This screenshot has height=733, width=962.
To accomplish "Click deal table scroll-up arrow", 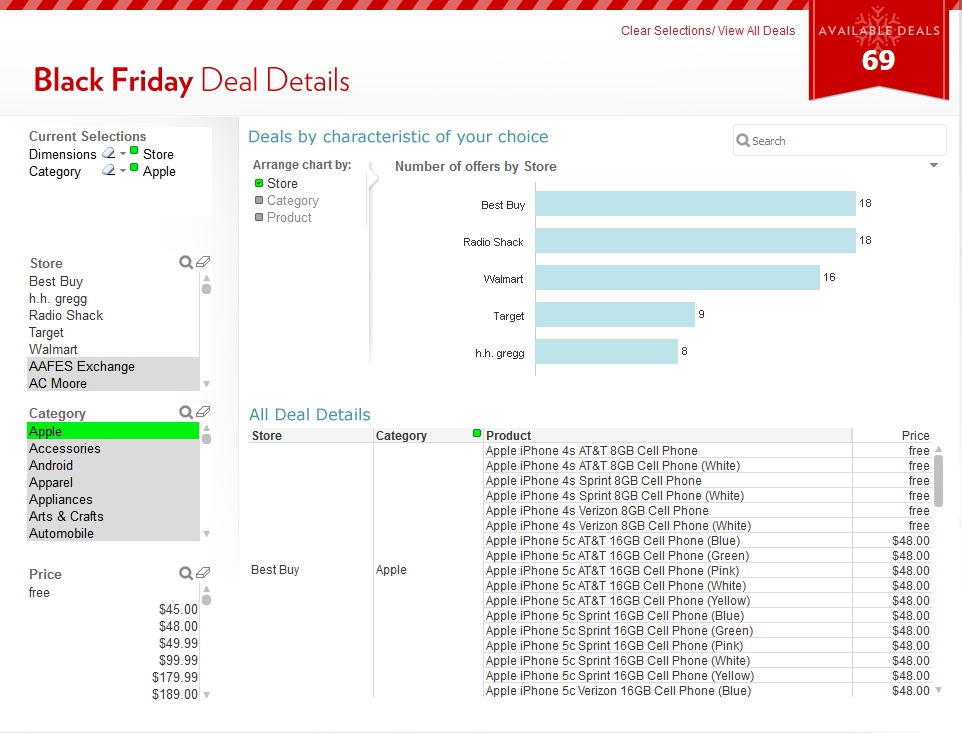I will pos(939,450).
